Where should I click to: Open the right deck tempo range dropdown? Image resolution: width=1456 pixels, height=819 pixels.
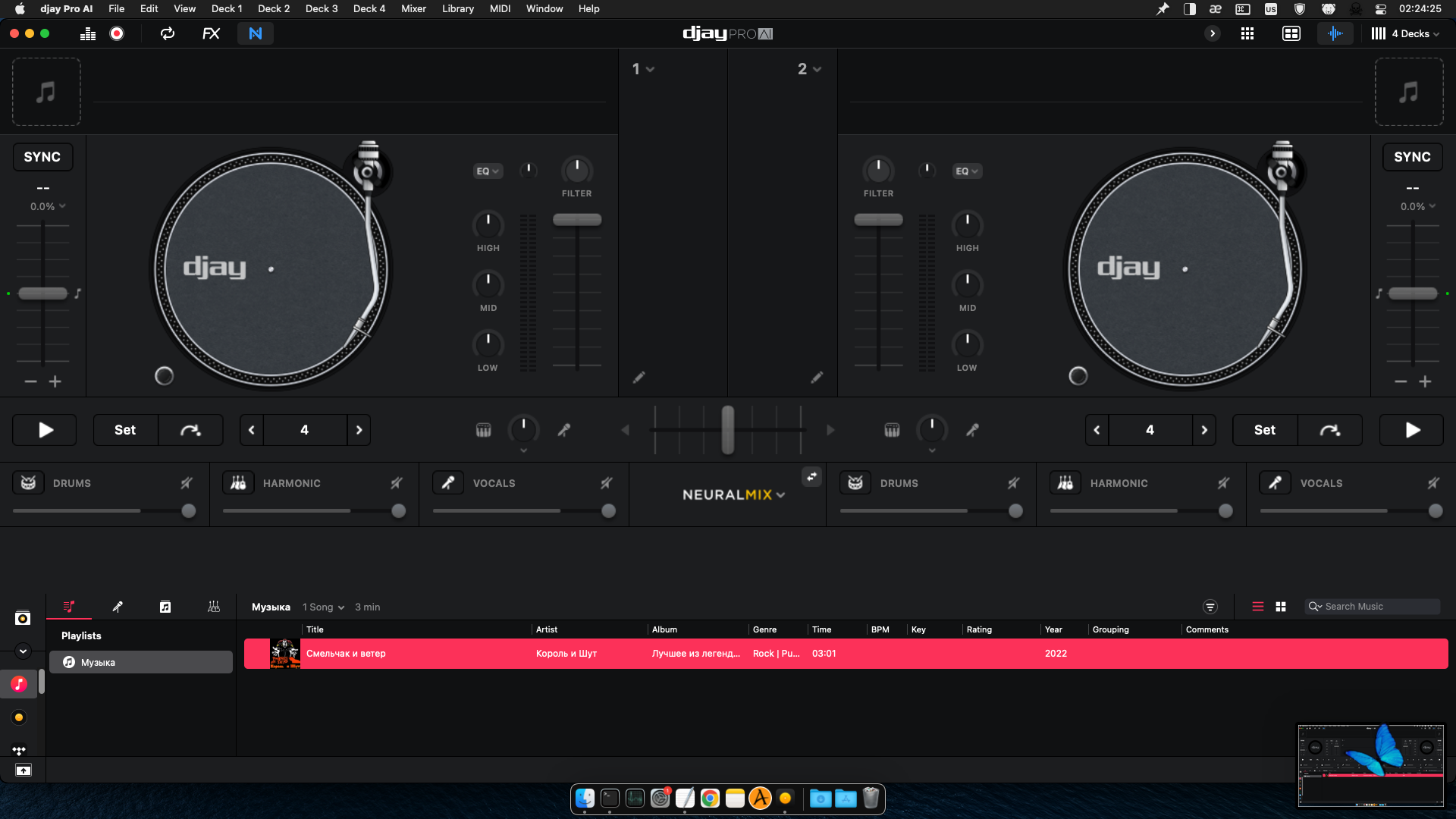coord(1418,206)
